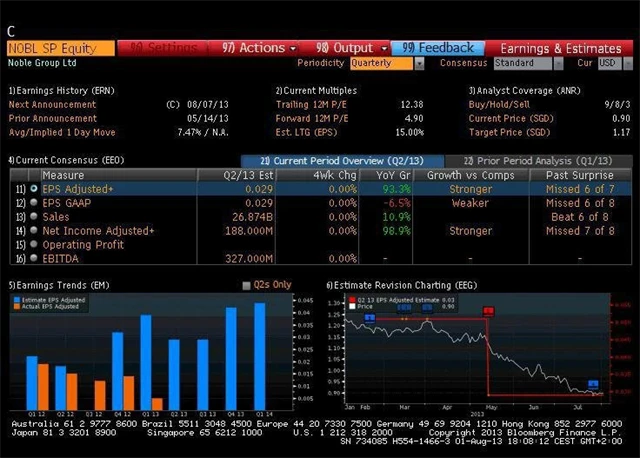Viewport: 640px width, 458px height.
Task: Click the YoY Gr column header
Action: pos(386,175)
